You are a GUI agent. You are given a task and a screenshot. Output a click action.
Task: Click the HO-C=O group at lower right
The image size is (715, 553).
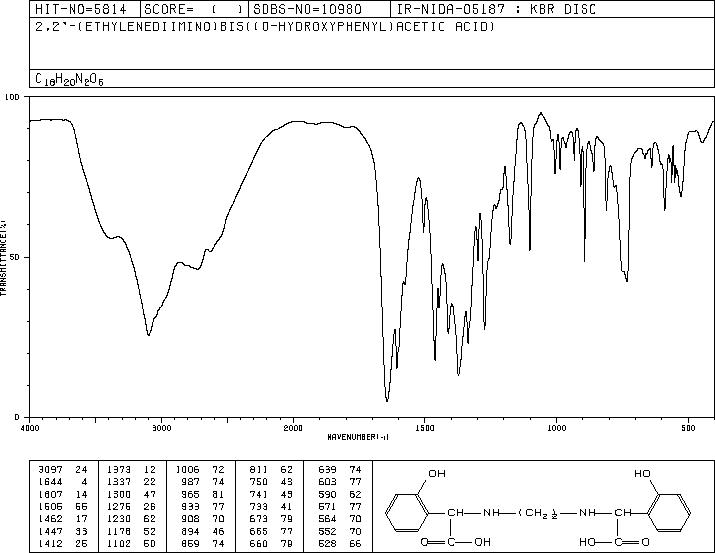click(614, 543)
